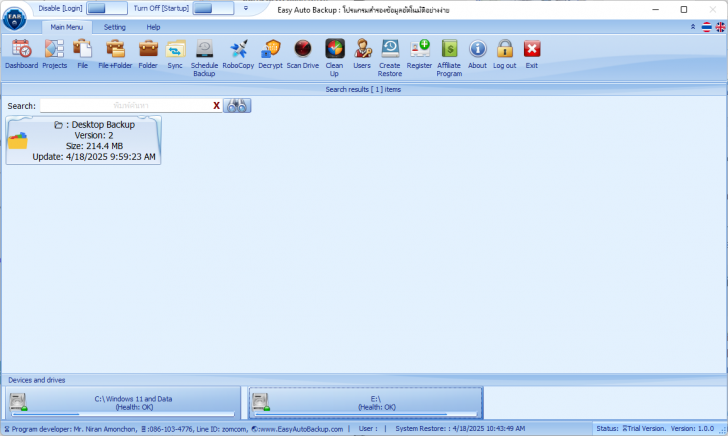The width and height of the screenshot is (728, 436).
Task: Open the quick access toolbar dropdown arrow
Action: click(246, 8)
